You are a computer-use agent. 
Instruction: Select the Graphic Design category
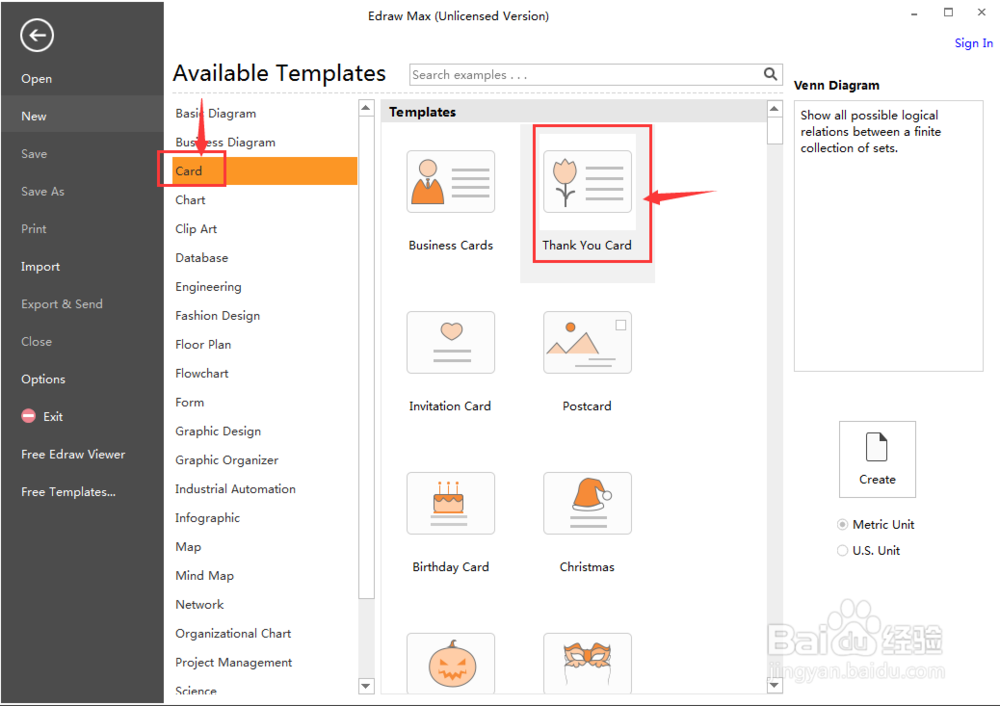tap(219, 431)
